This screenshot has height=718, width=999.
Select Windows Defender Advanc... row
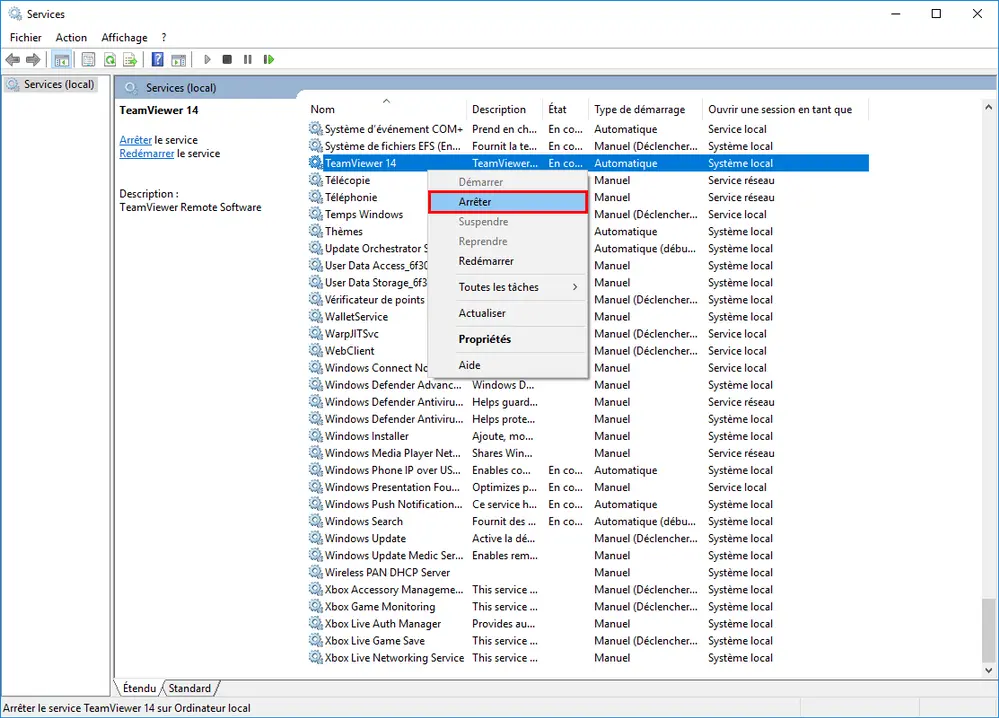tap(588, 385)
